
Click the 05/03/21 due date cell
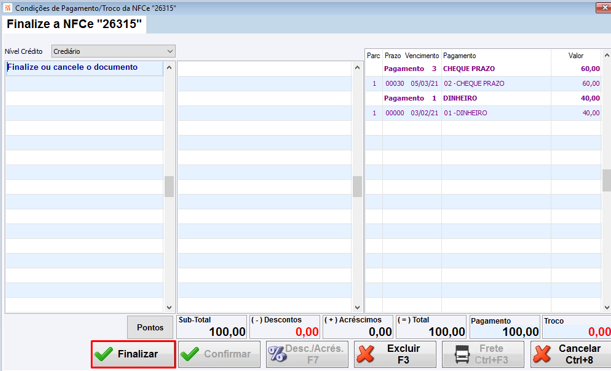pos(424,83)
